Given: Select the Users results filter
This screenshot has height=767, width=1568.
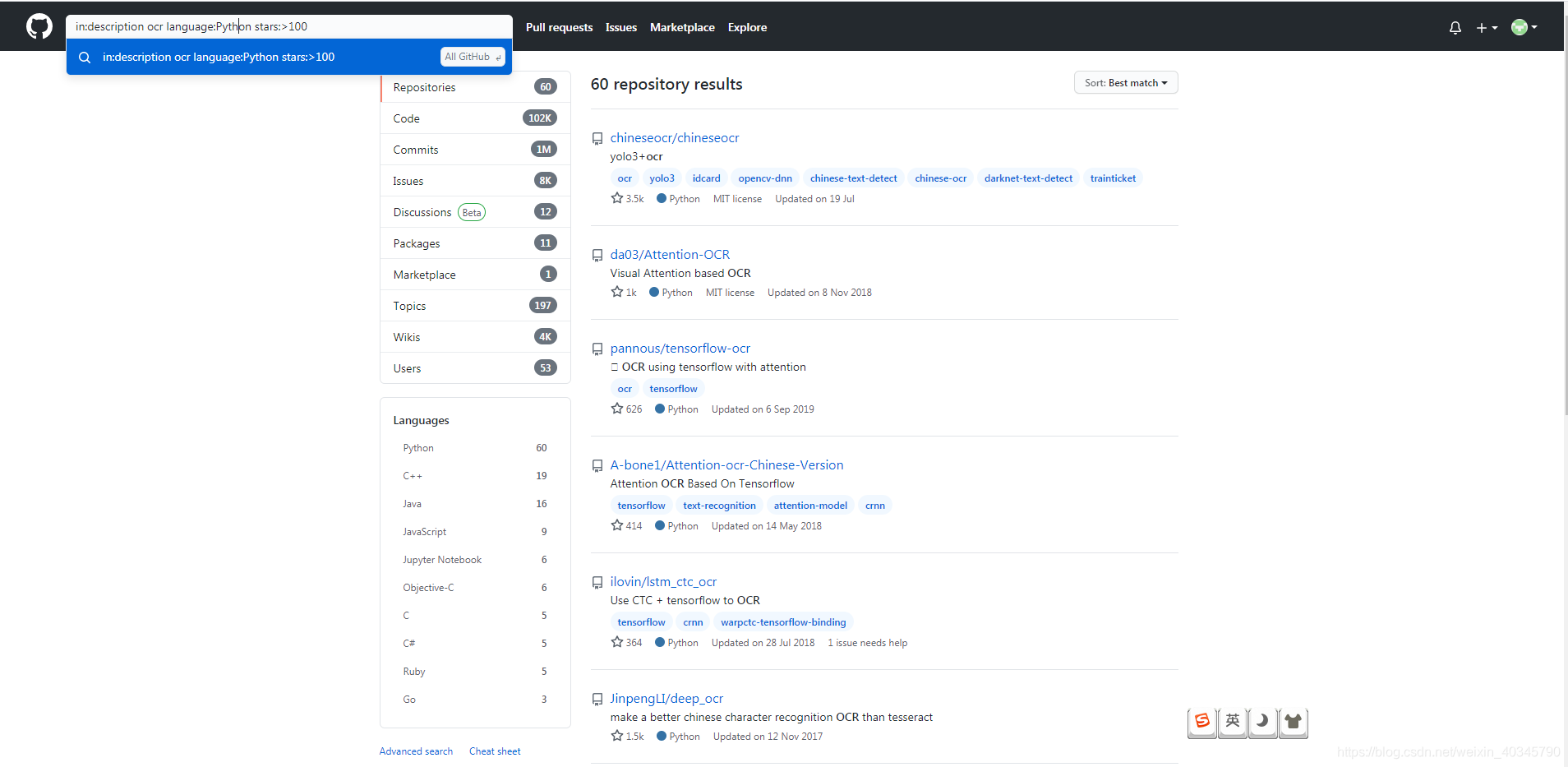Looking at the screenshot, I should (475, 368).
